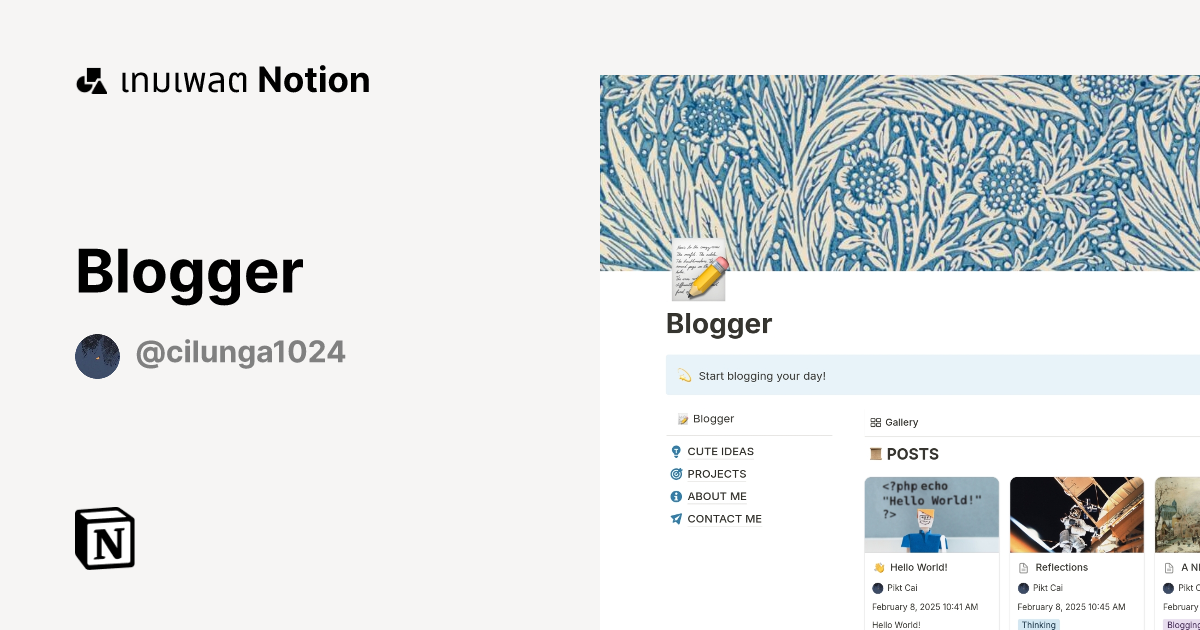Click the astronaut thumbnail on the Reflections card
The width and height of the screenshot is (1200, 630).
click(x=1076, y=514)
